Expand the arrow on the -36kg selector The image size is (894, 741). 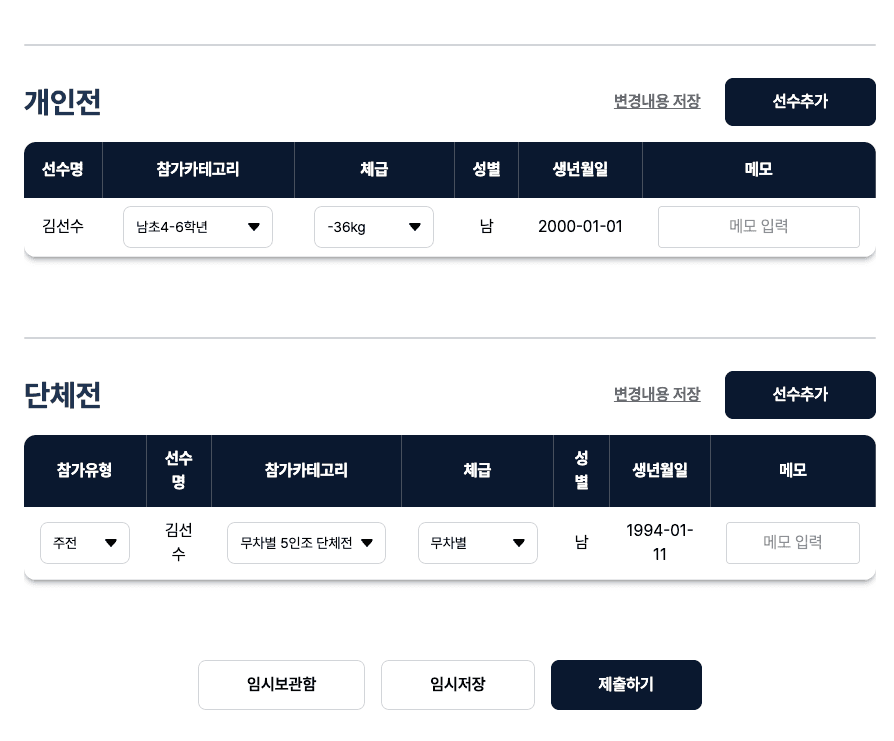[x=414, y=227]
